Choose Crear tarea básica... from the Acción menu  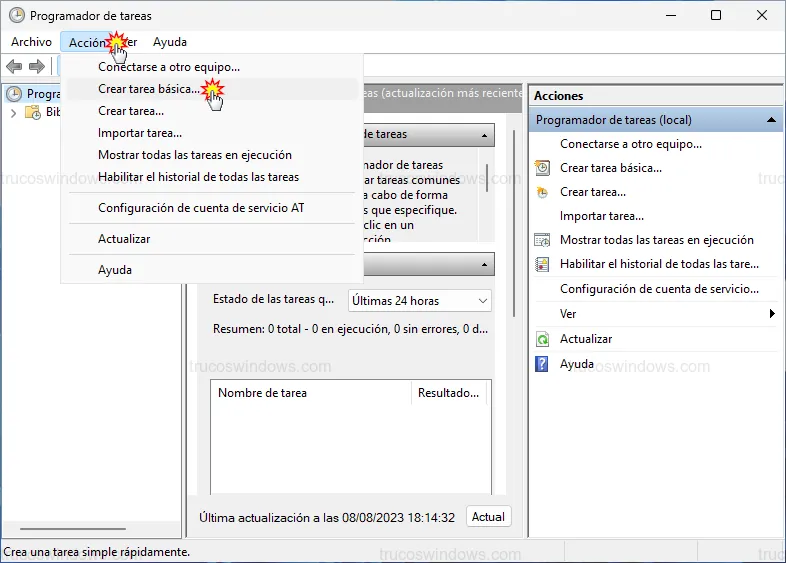[148, 89]
